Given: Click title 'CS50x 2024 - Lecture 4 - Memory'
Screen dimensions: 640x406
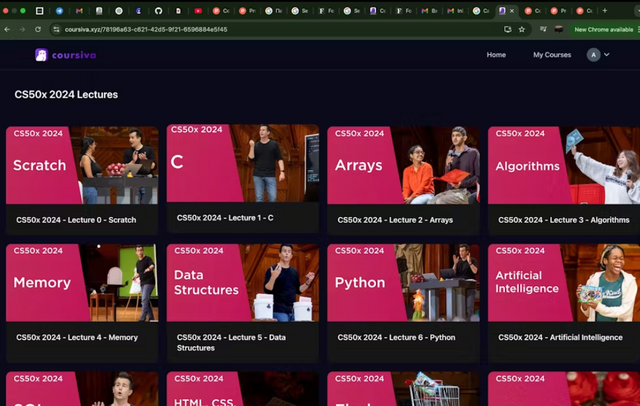Looking at the screenshot, I should (77, 337).
